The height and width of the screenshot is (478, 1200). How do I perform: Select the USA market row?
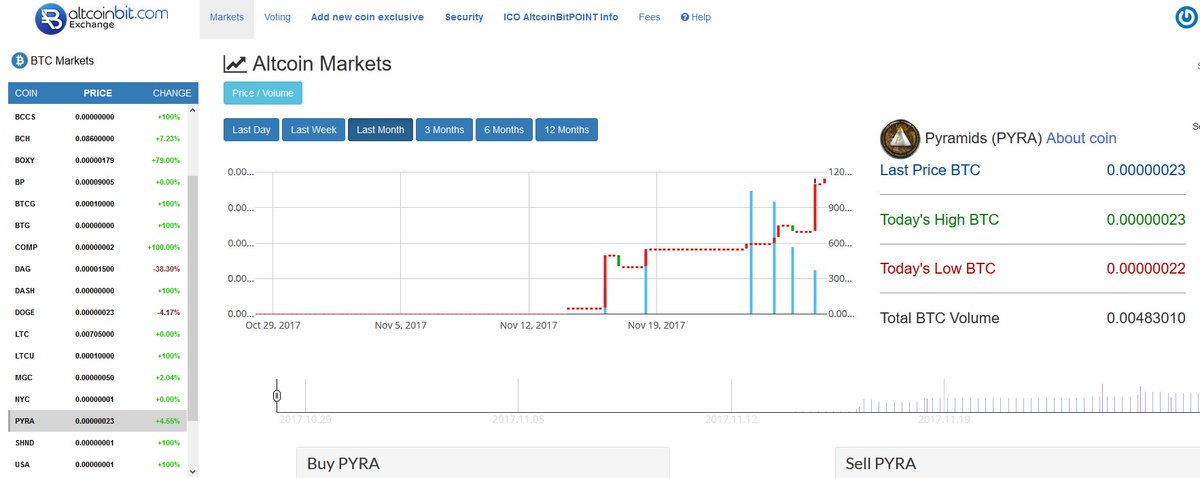point(97,465)
